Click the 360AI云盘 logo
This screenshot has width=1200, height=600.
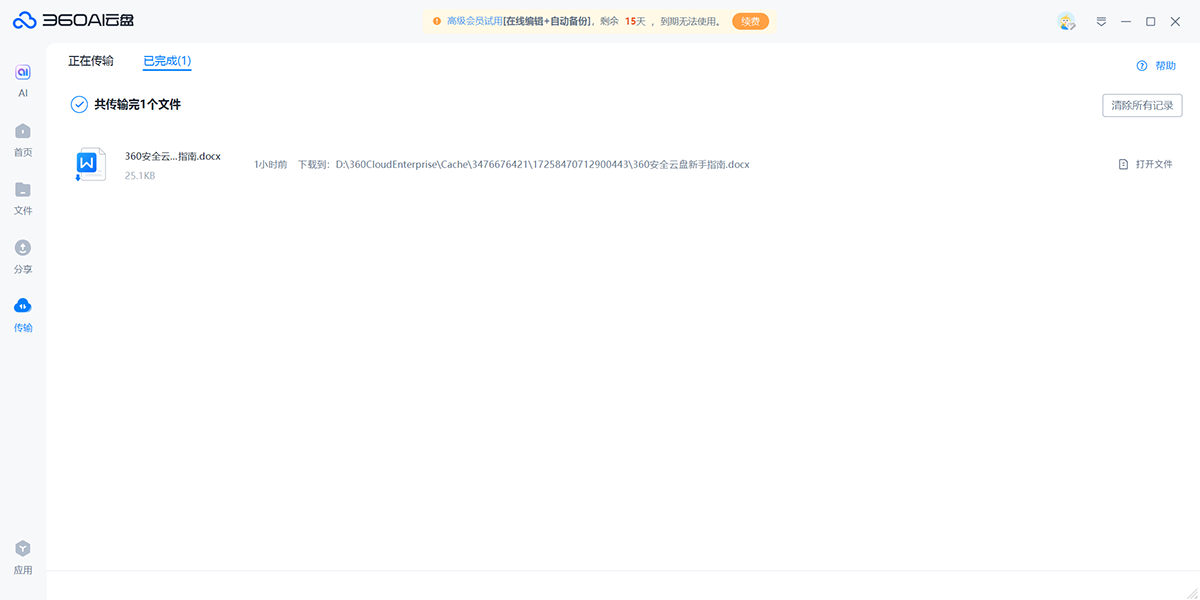point(73,21)
